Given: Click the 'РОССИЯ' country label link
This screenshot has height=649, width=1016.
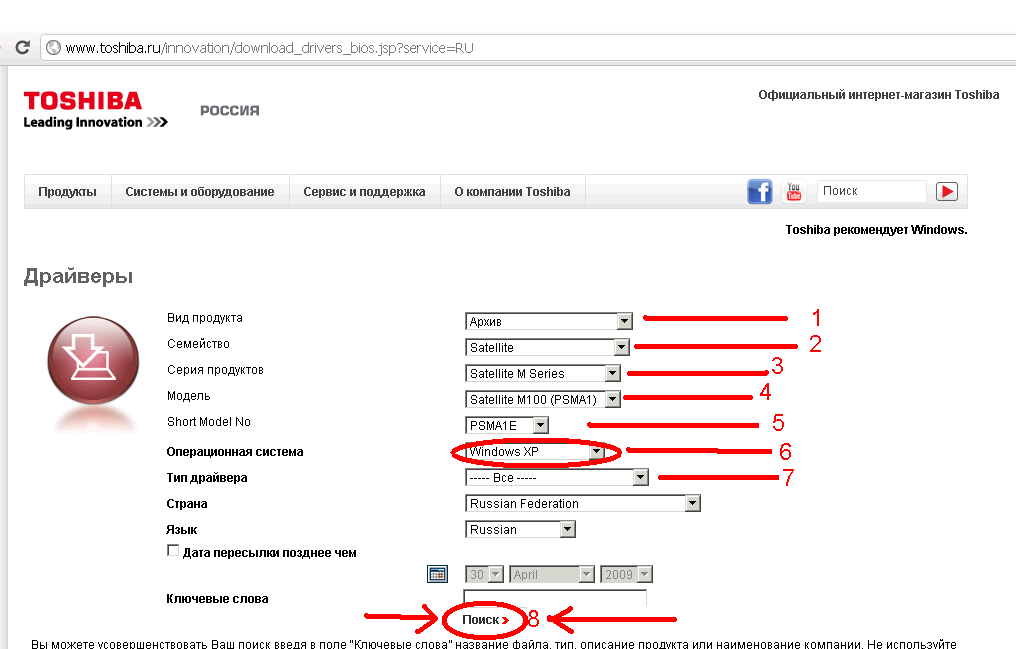Looking at the screenshot, I should click(229, 110).
